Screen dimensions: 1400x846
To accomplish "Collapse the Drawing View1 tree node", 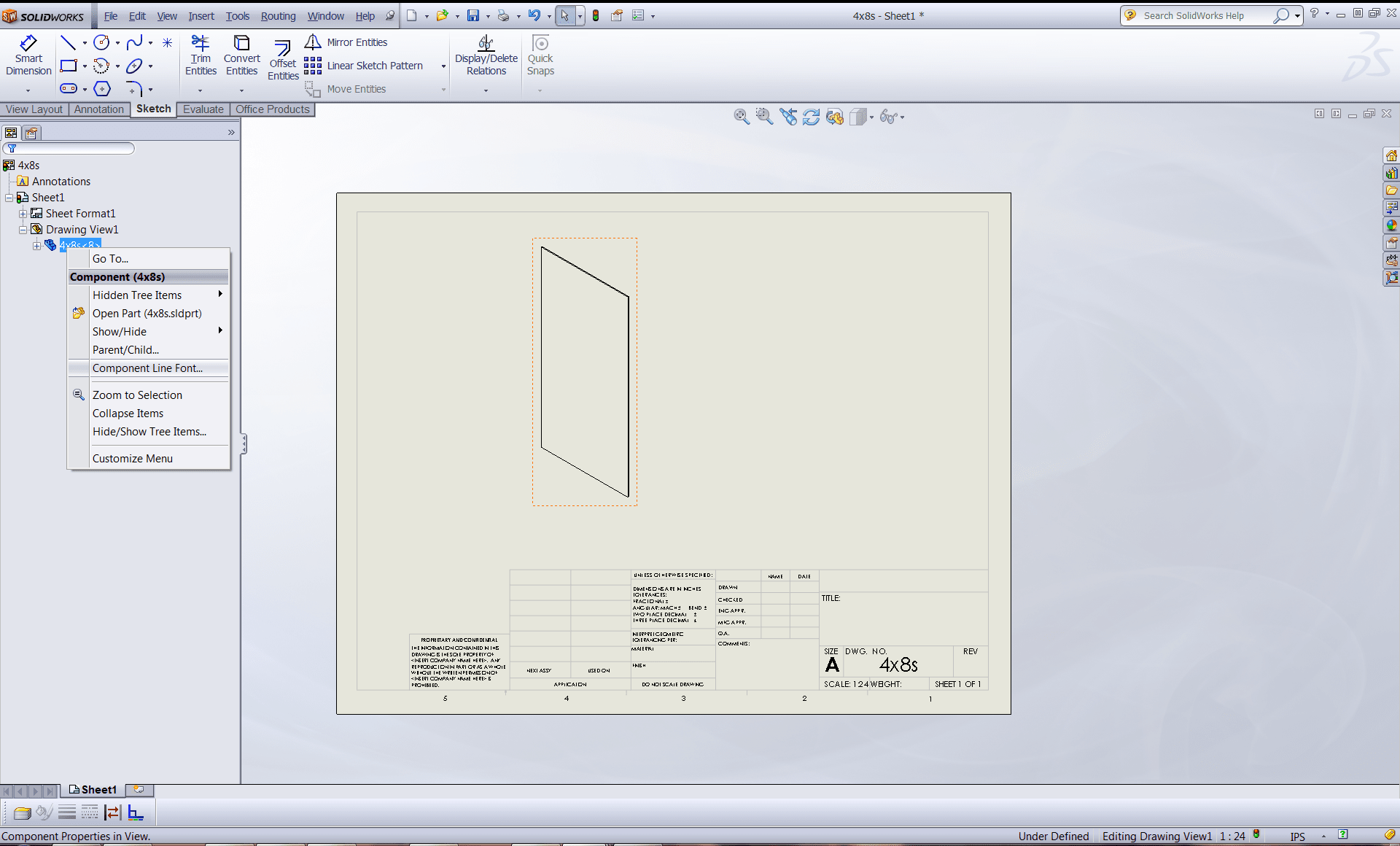I will point(23,230).
